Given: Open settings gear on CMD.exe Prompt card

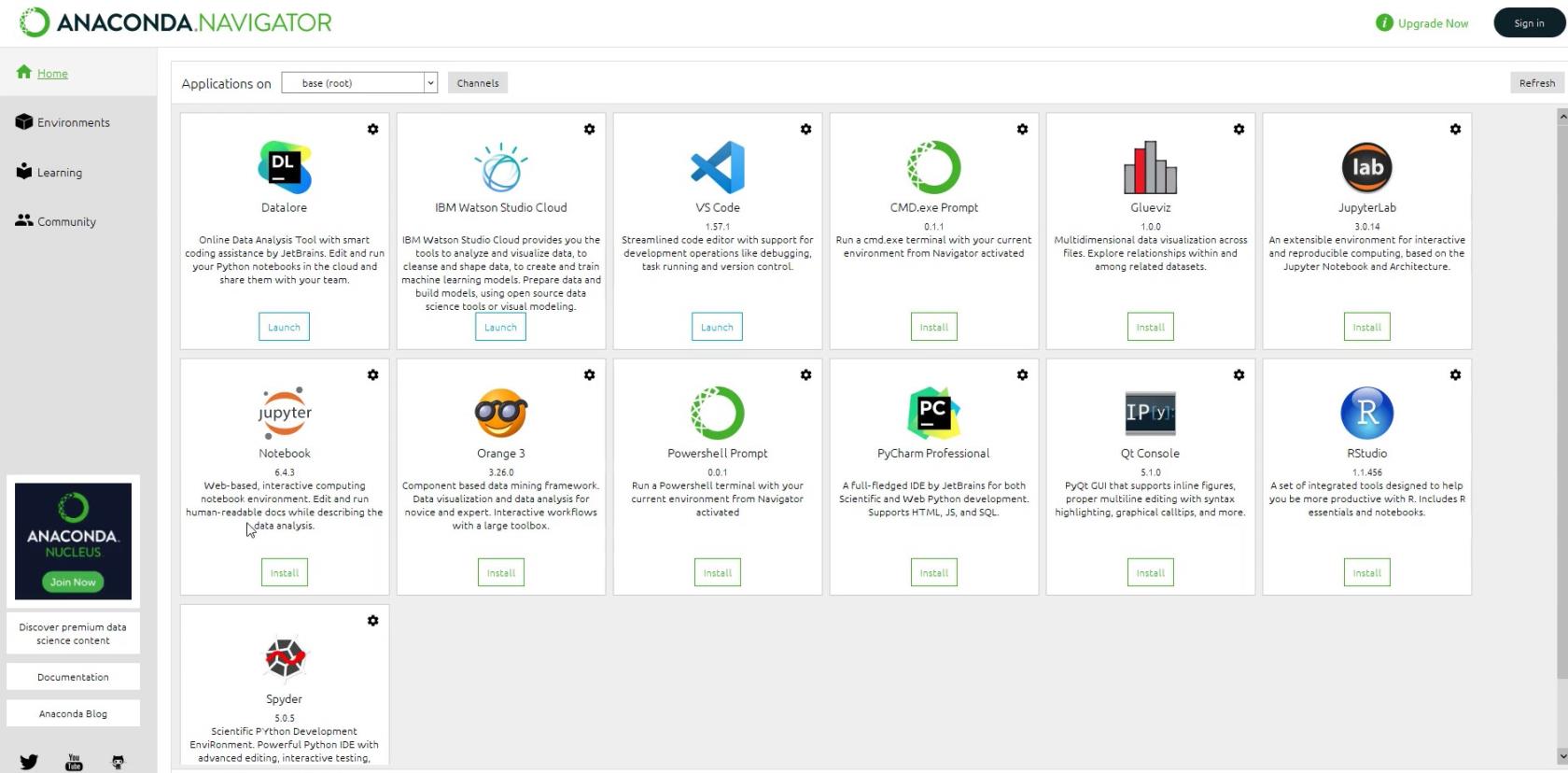Looking at the screenshot, I should pos(1022,129).
